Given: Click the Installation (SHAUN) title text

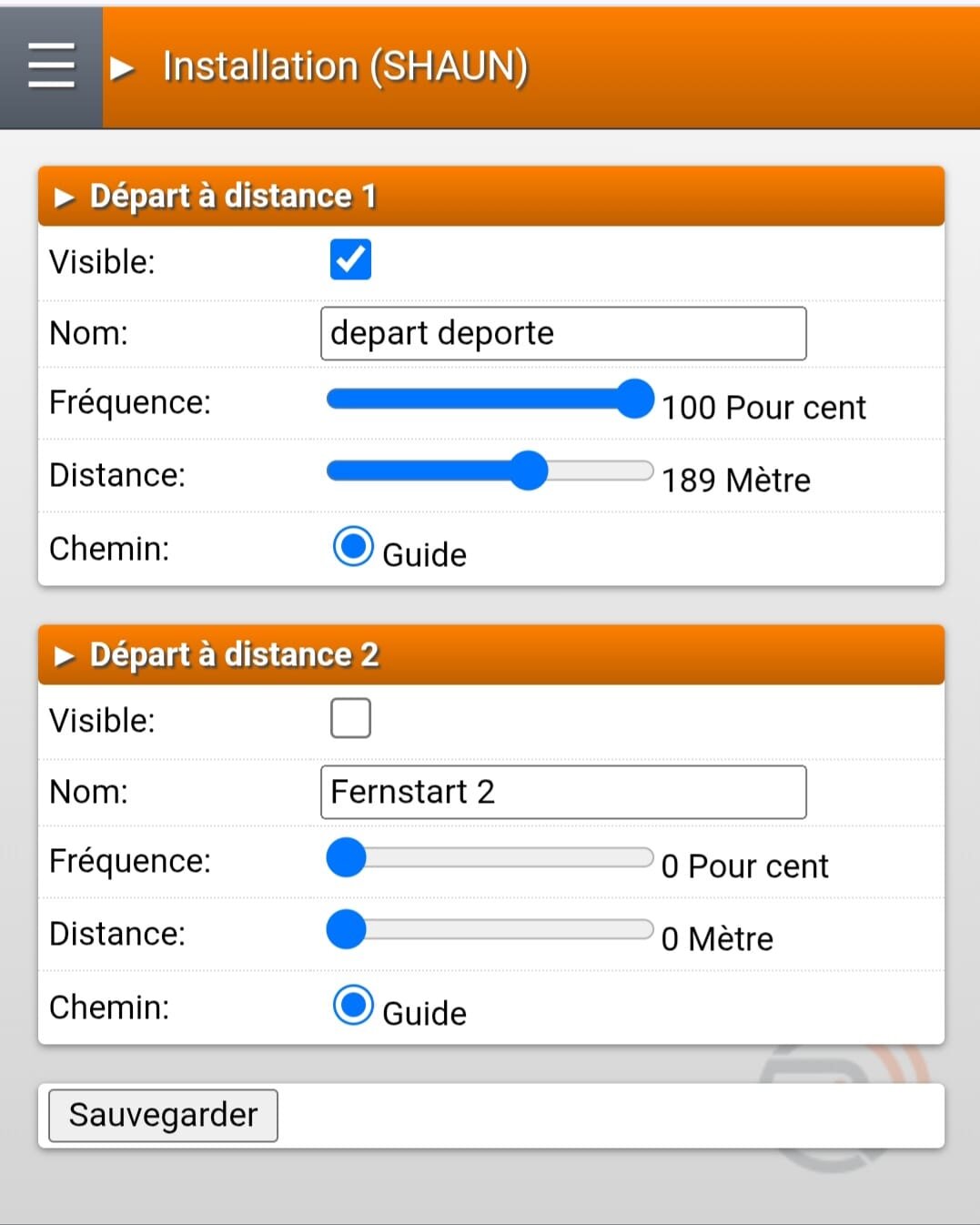Looking at the screenshot, I should tap(345, 66).
